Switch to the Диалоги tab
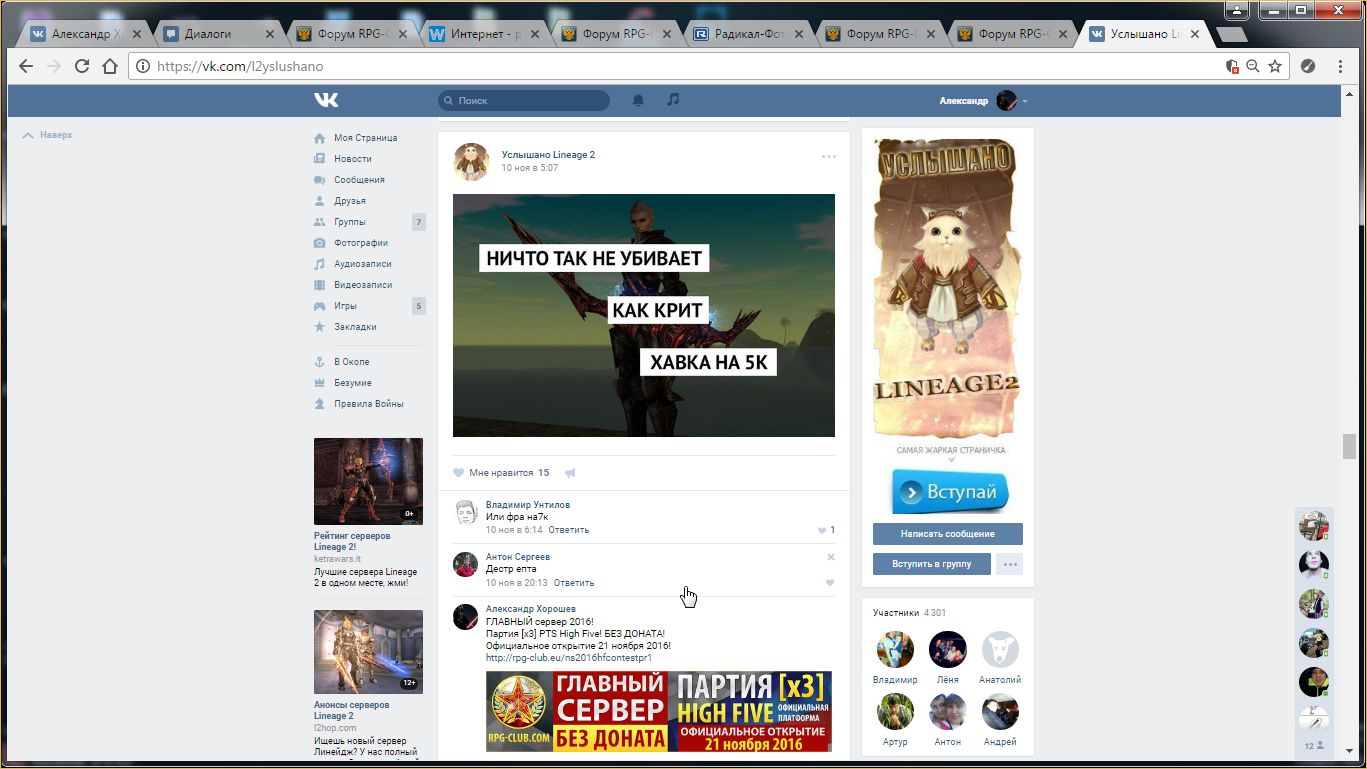Screen dimensions: 1367x769 pos(217,34)
